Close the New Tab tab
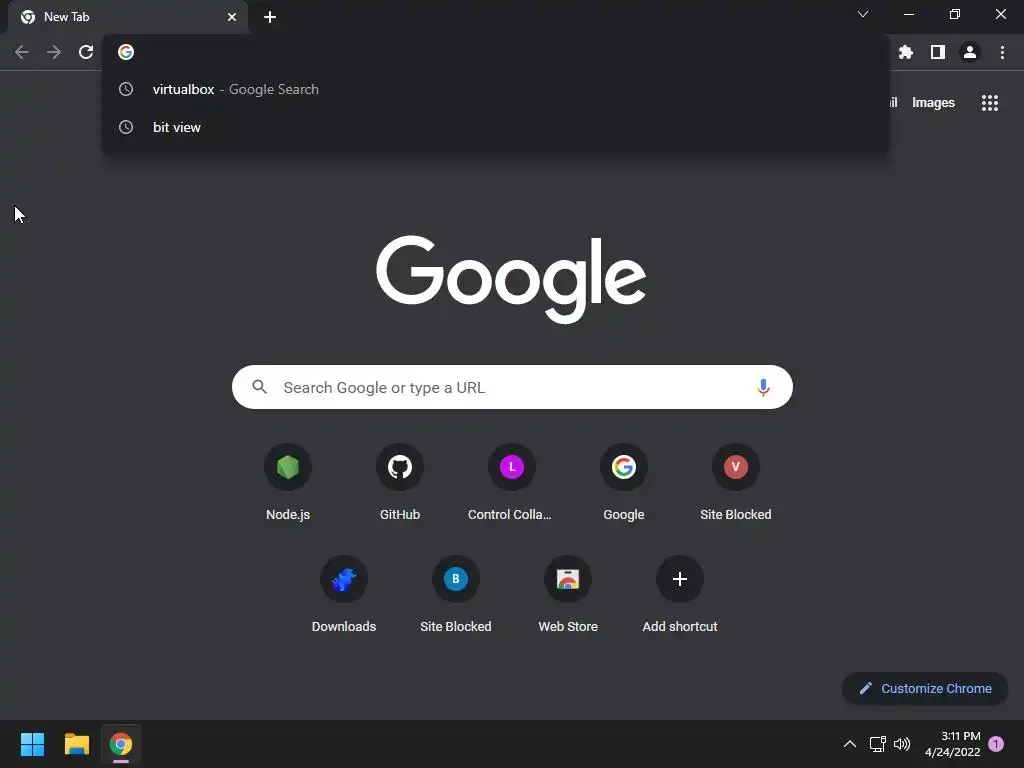This screenshot has height=768, width=1024. [232, 17]
